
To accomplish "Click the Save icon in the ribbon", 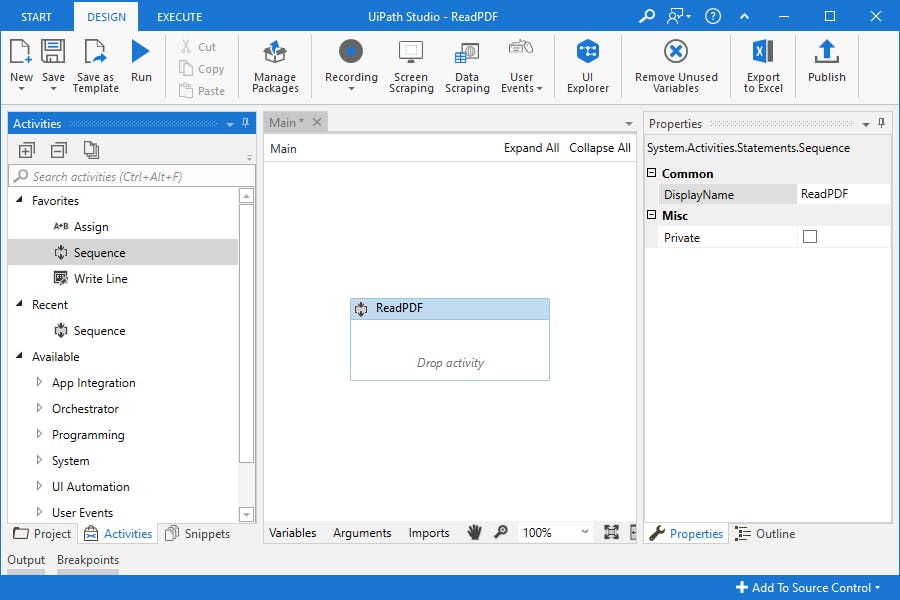I will [x=53, y=52].
